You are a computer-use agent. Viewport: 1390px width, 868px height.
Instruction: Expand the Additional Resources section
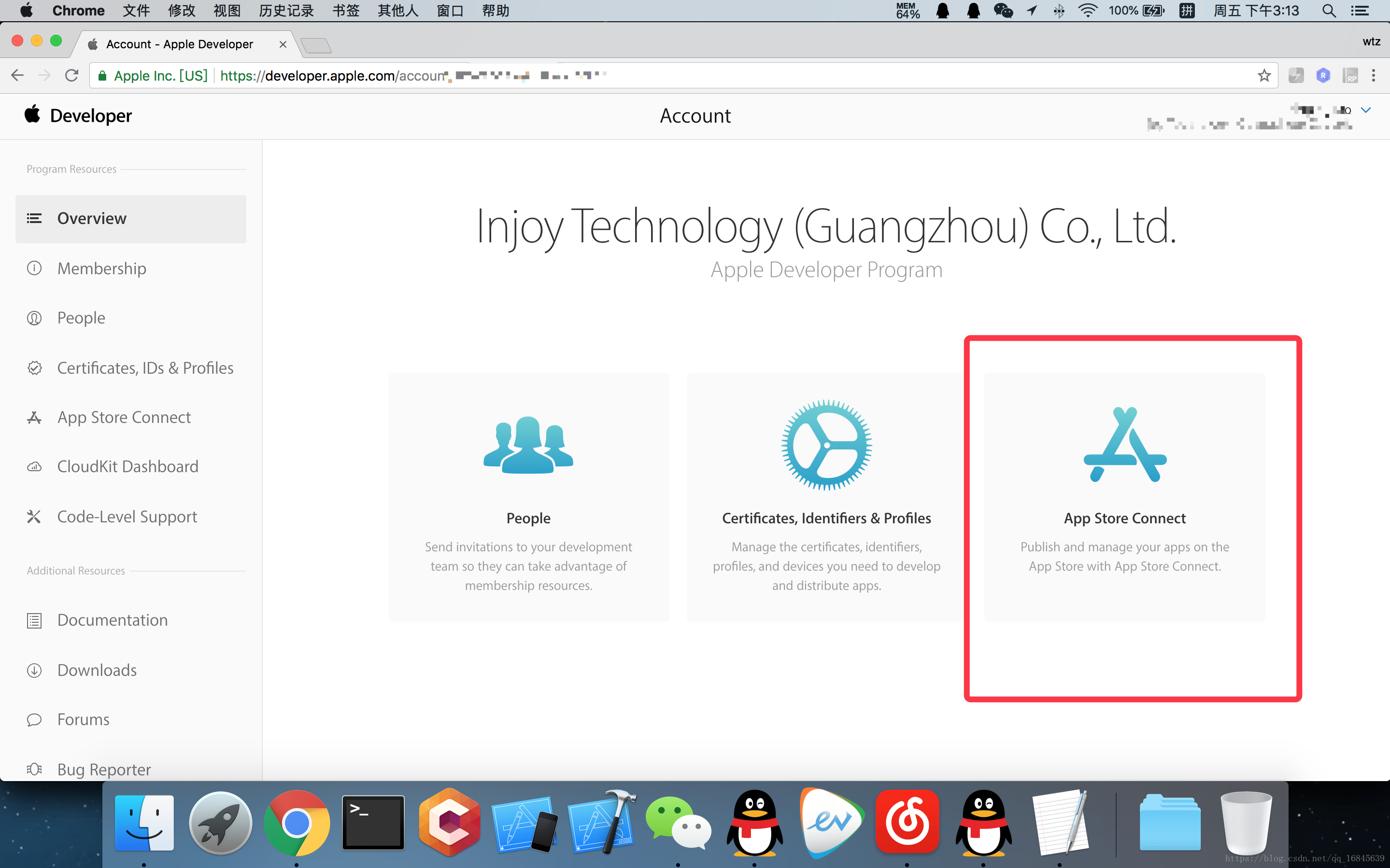(x=75, y=570)
